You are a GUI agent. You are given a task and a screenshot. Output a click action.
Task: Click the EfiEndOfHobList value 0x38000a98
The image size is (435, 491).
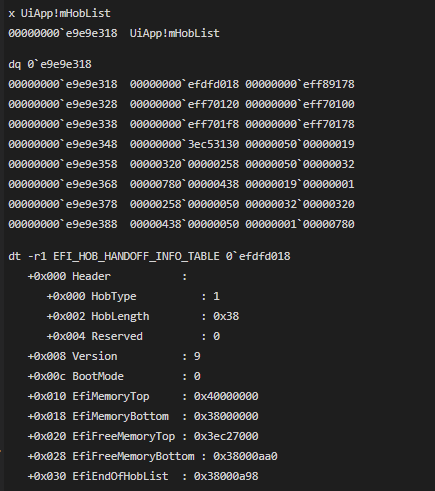226,476
